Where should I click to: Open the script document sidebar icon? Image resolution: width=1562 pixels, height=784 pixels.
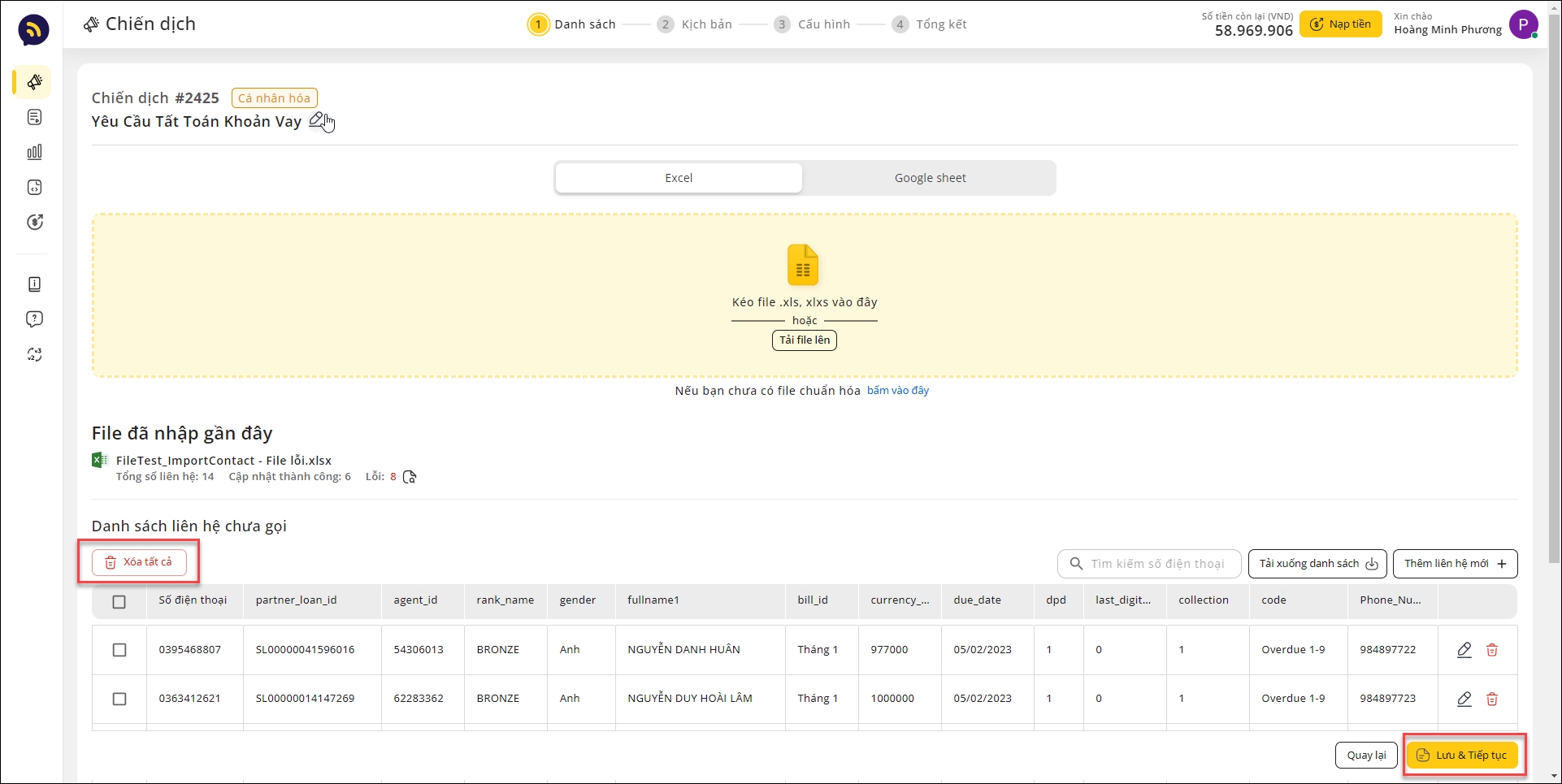(34, 117)
